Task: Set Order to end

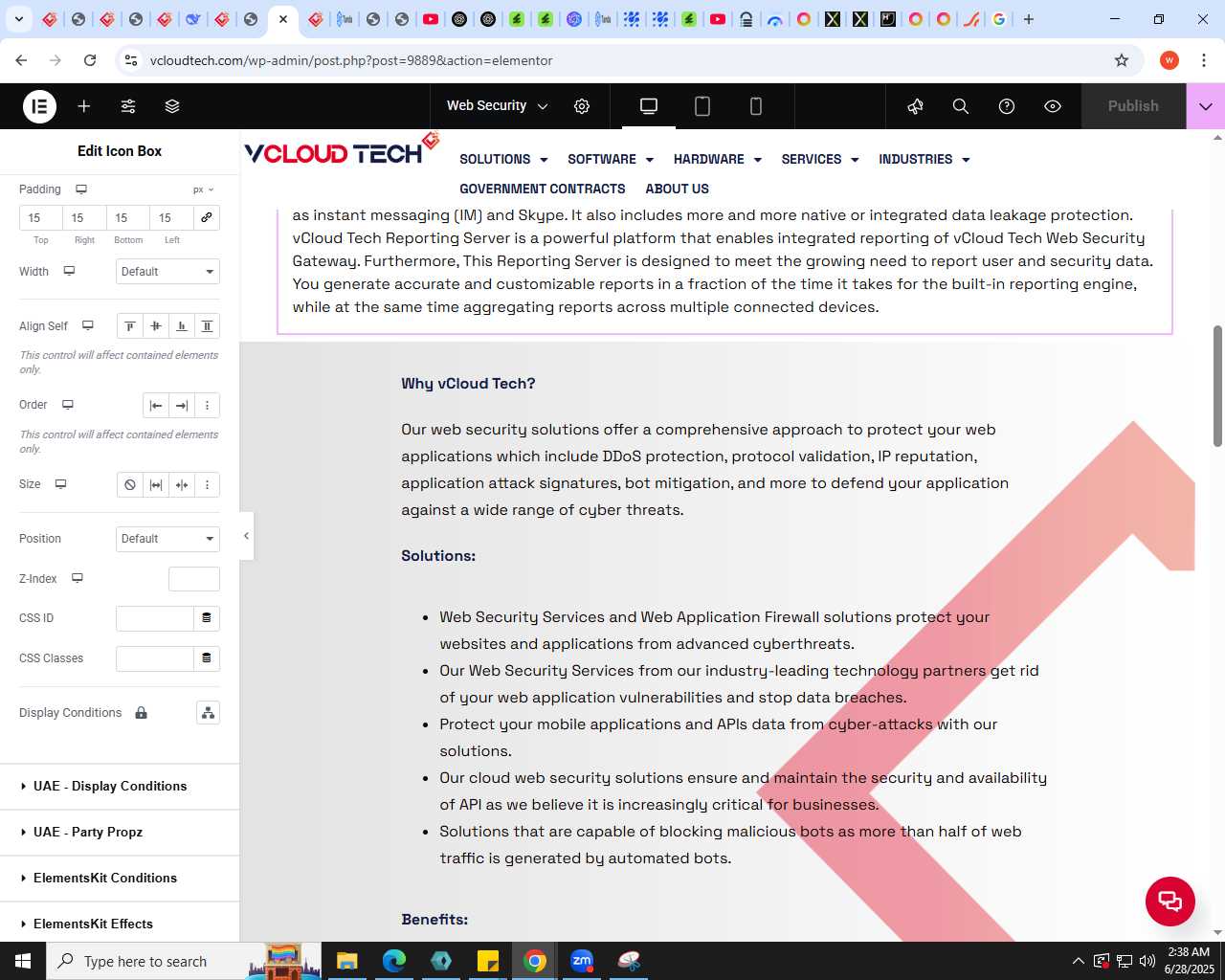Action: pyautogui.click(x=182, y=406)
